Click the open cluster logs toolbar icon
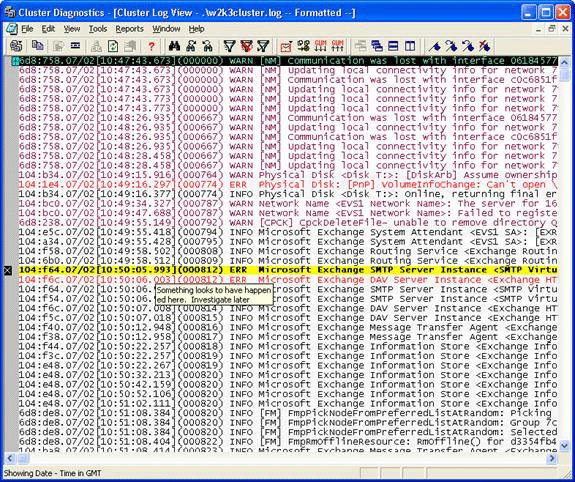This screenshot has width=575, height=482. [16, 46]
